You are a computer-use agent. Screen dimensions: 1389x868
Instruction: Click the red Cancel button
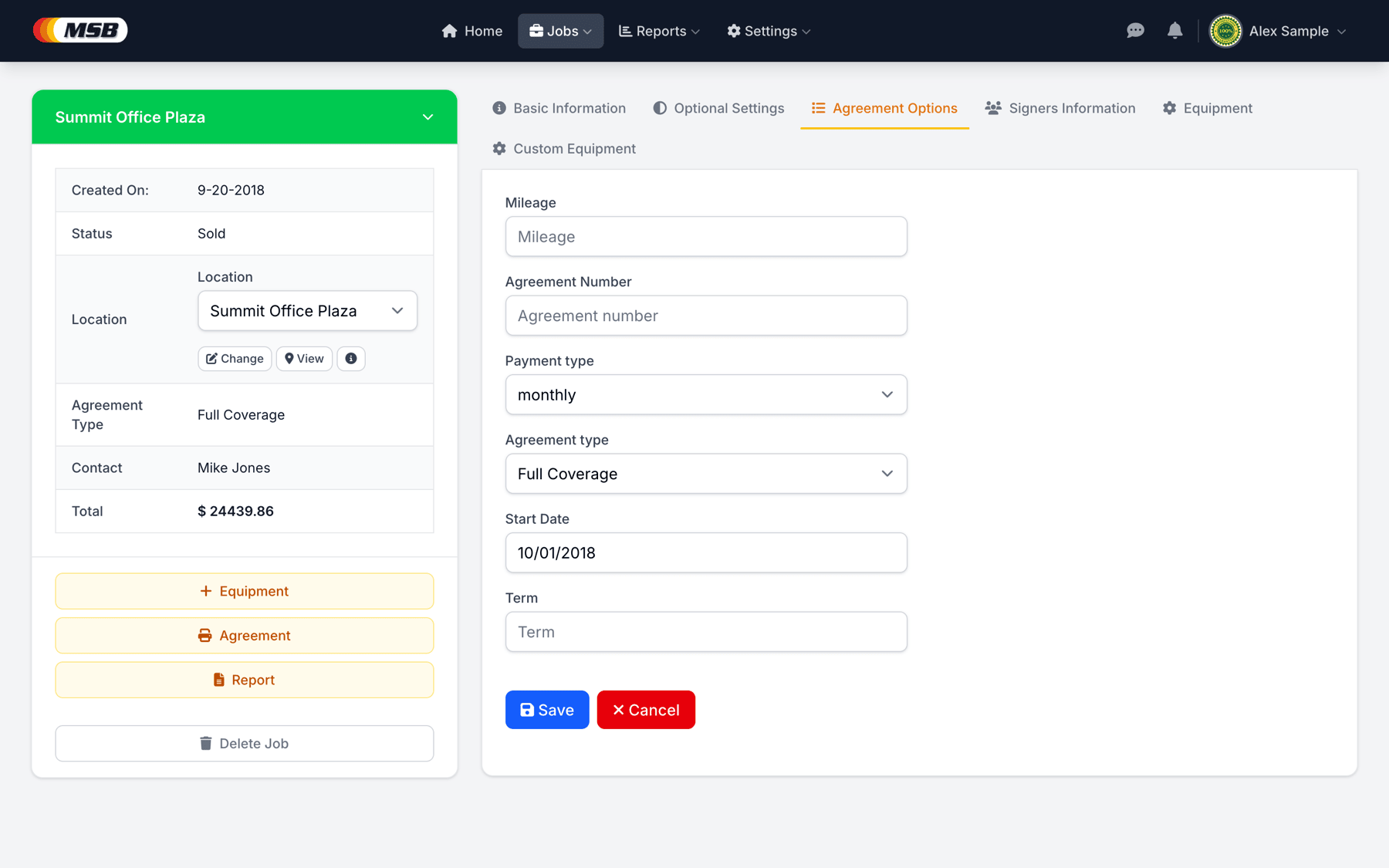click(646, 710)
